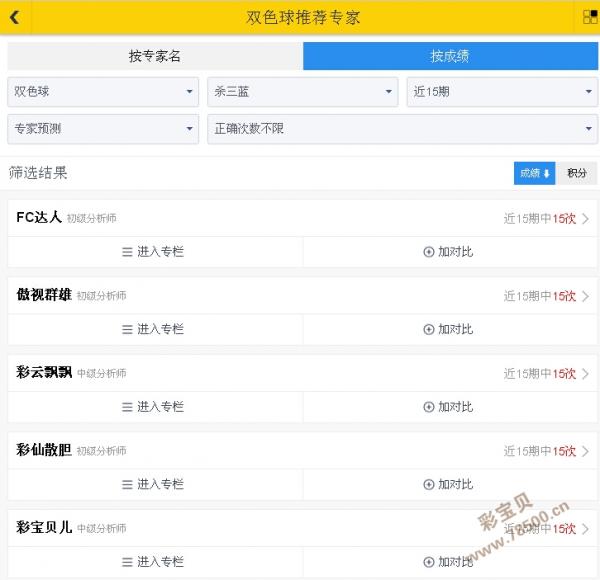
Task: Click the plus icon next to 加对比 for FC达人
Action: pos(429,252)
